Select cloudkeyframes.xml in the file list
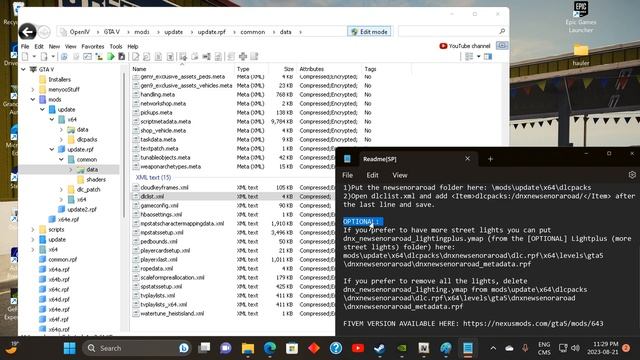640x360 pixels. tap(164, 187)
